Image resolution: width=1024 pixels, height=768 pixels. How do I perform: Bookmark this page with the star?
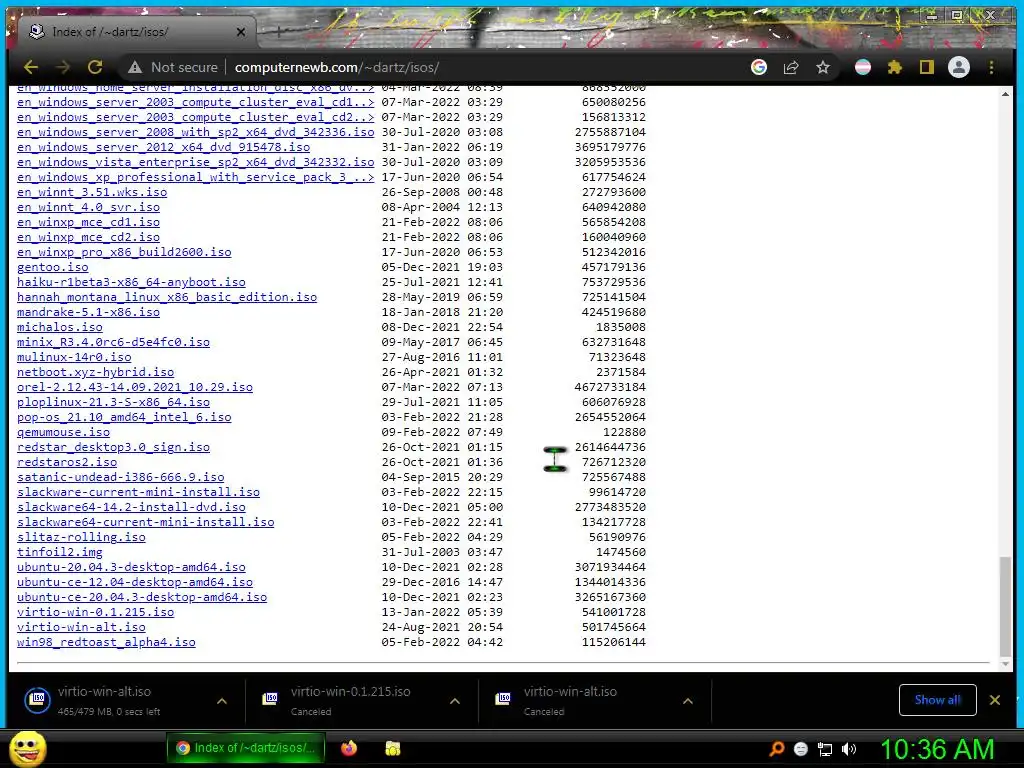coord(823,67)
